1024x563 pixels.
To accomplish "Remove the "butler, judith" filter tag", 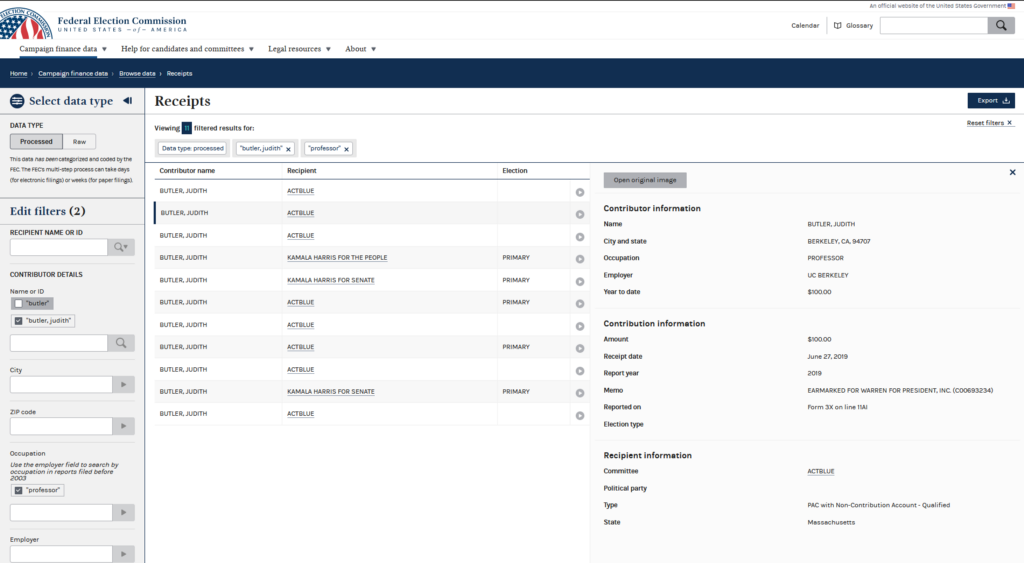I will pyautogui.click(x=288, y=149).
